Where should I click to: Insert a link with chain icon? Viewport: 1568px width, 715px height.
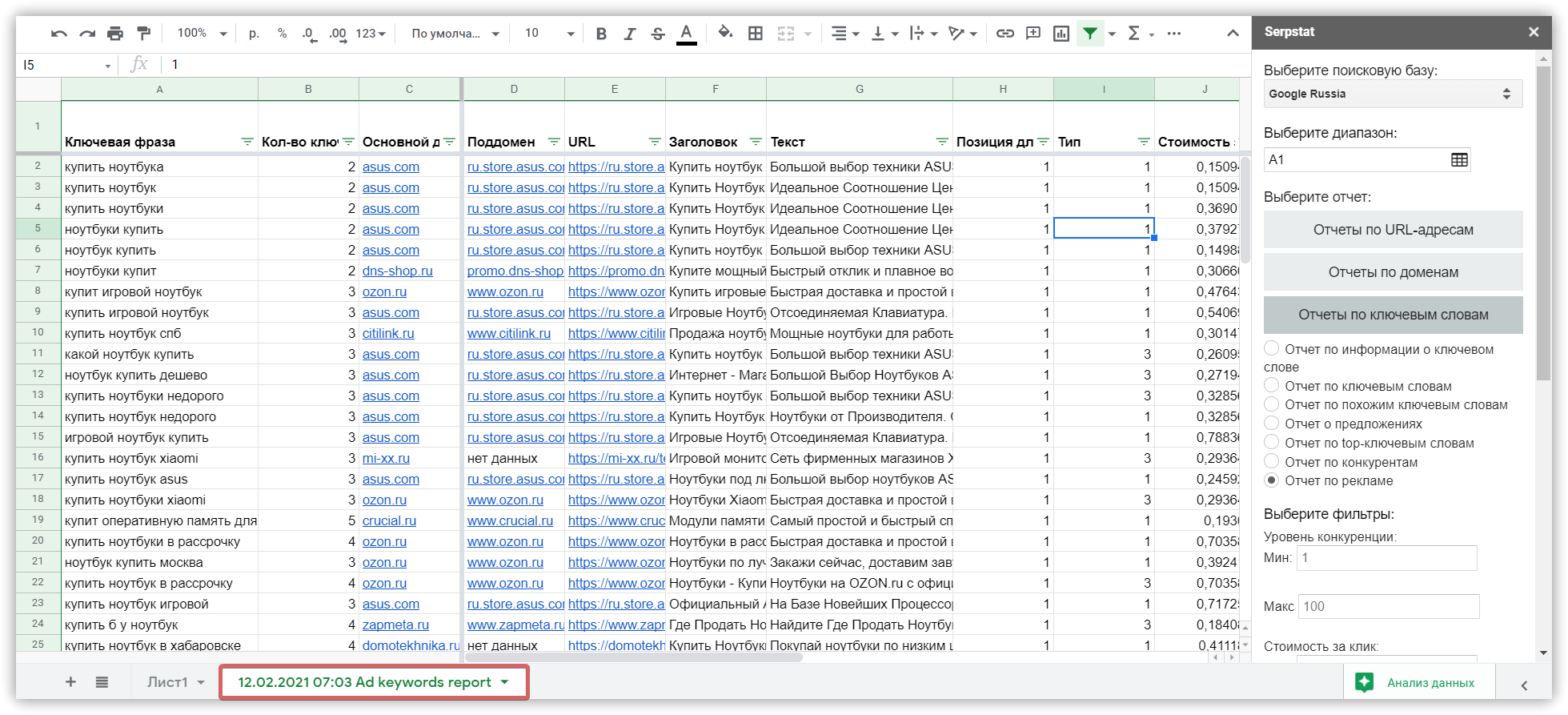[1005, 34]
